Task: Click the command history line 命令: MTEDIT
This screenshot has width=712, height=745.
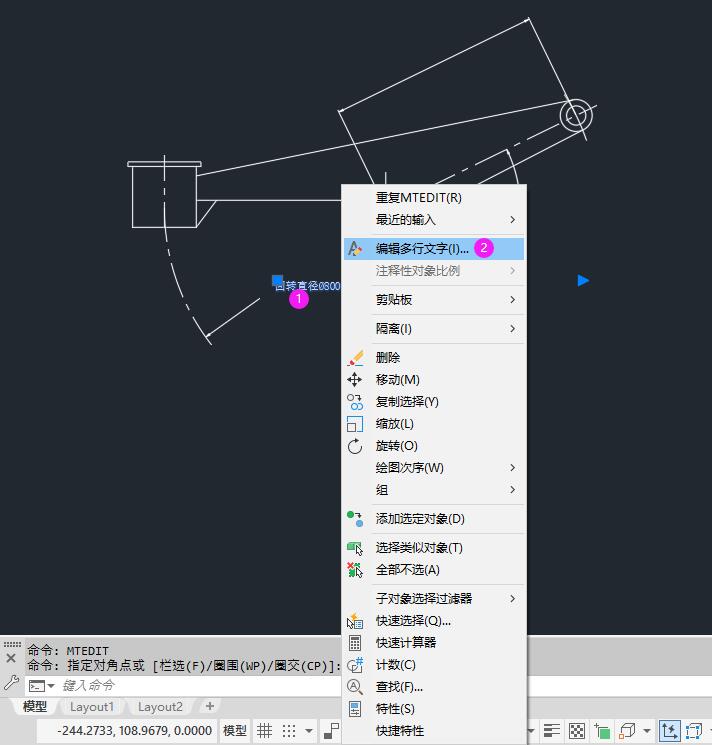Action: [x=68, y=651]
